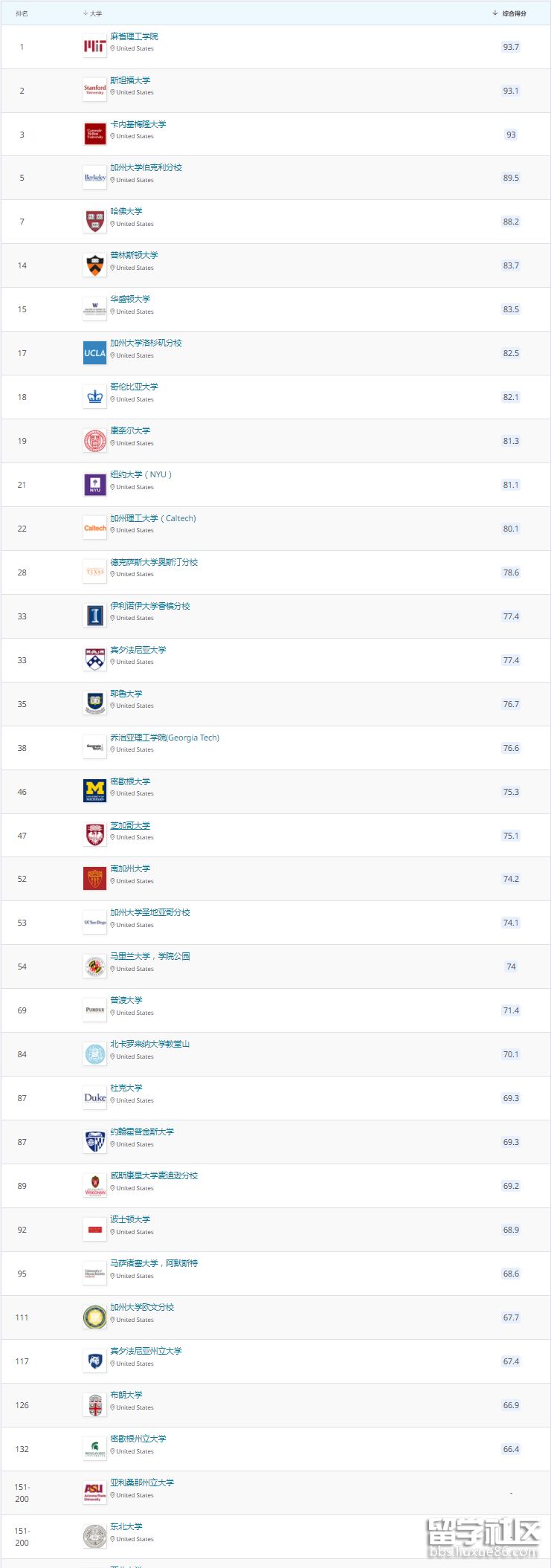This screenshot has height=1568, width=551.
Task: Open the 约翰霍普金斯大学 link
Action: 142,1132
